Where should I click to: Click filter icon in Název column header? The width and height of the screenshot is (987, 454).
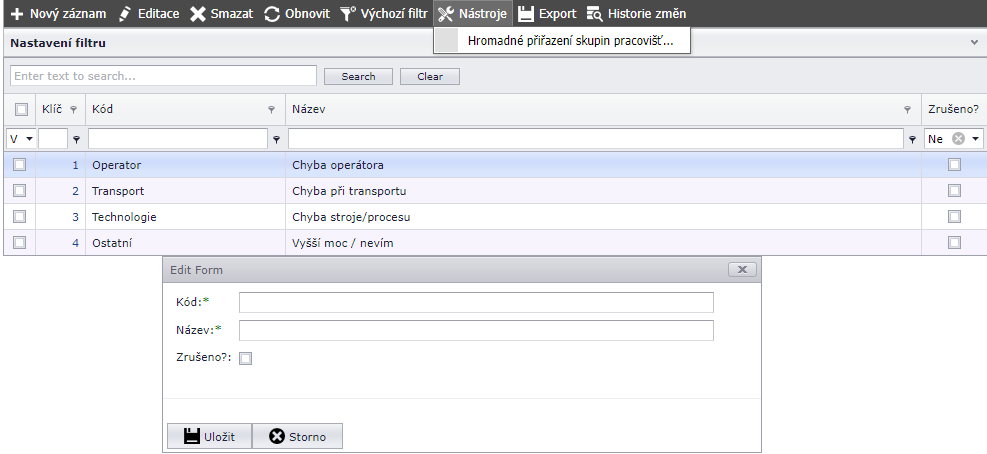[x=907, y=109]
